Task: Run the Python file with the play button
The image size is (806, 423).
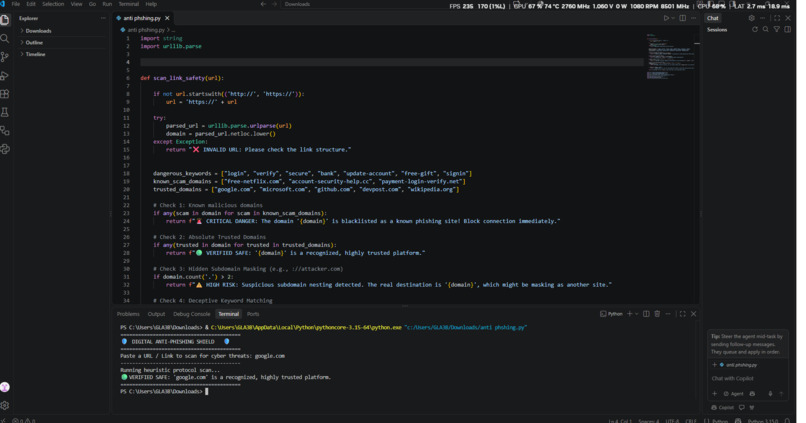Action: (666, 18)
